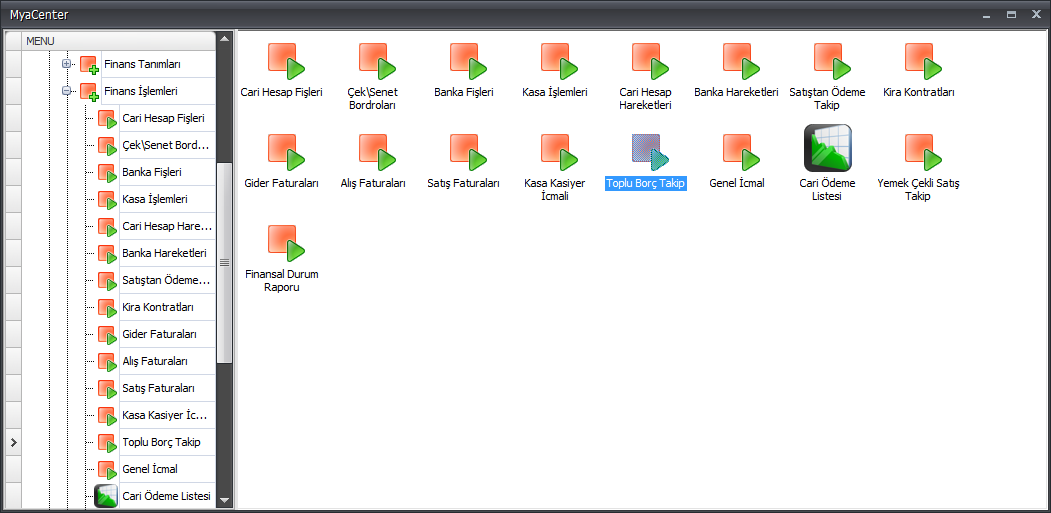Screen dimensions: 1051x513
Task: Minimize the MyaCenter window
Action: click(987, 14)
